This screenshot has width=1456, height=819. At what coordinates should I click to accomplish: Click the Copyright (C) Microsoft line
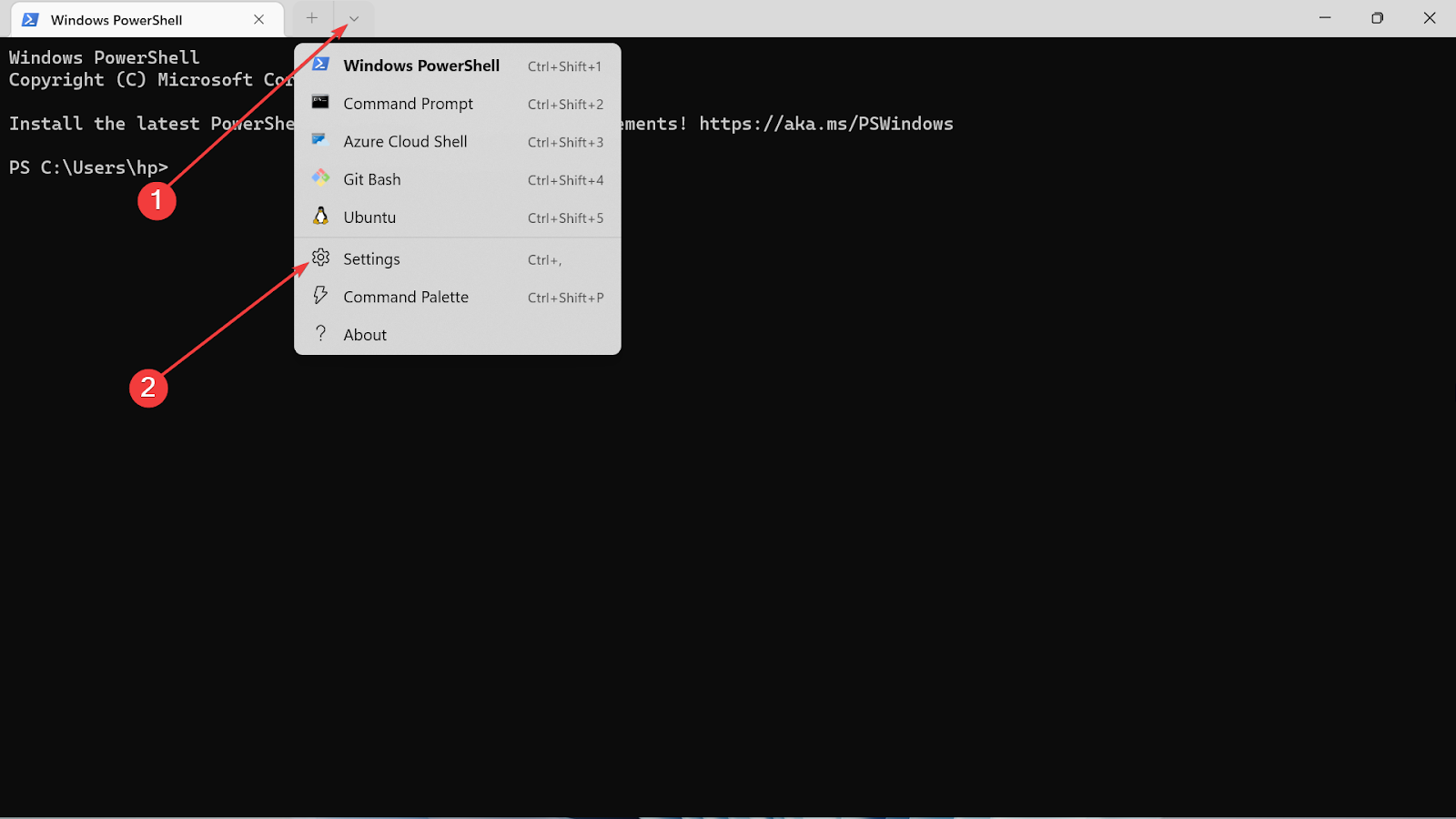(x=151, y=80)
